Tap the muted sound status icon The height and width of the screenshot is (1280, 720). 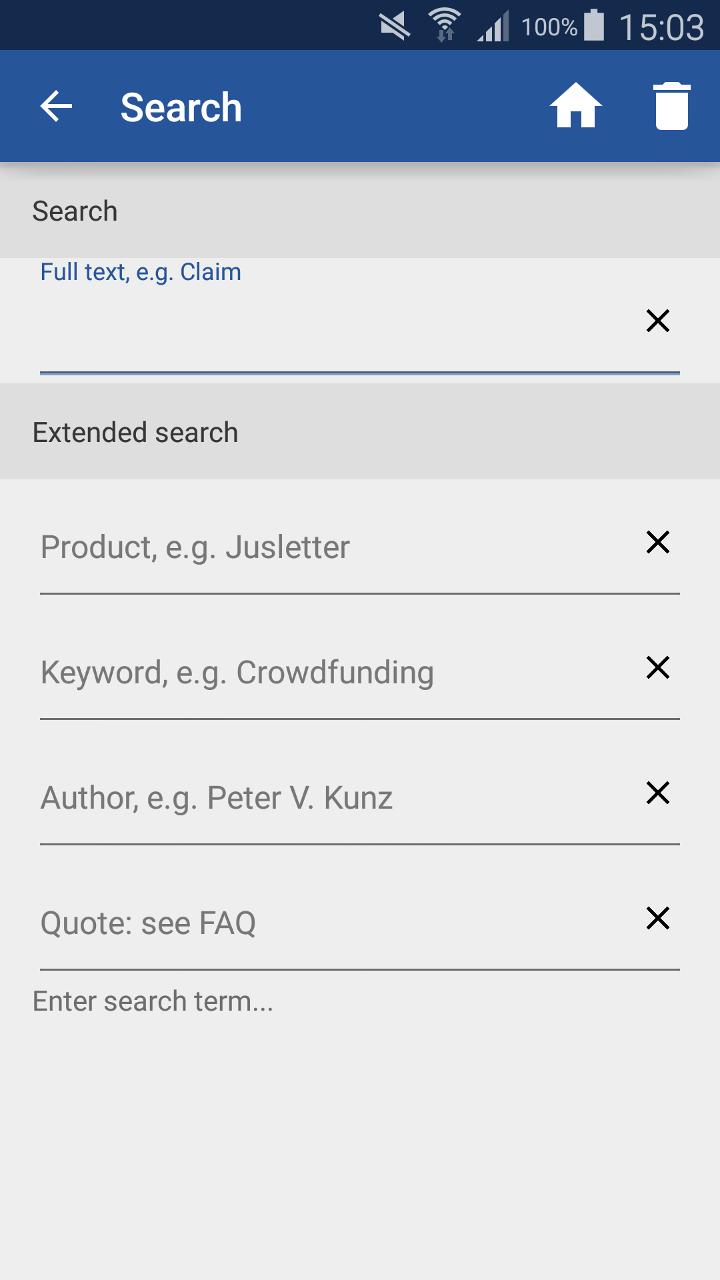click(x=395, y=26)
